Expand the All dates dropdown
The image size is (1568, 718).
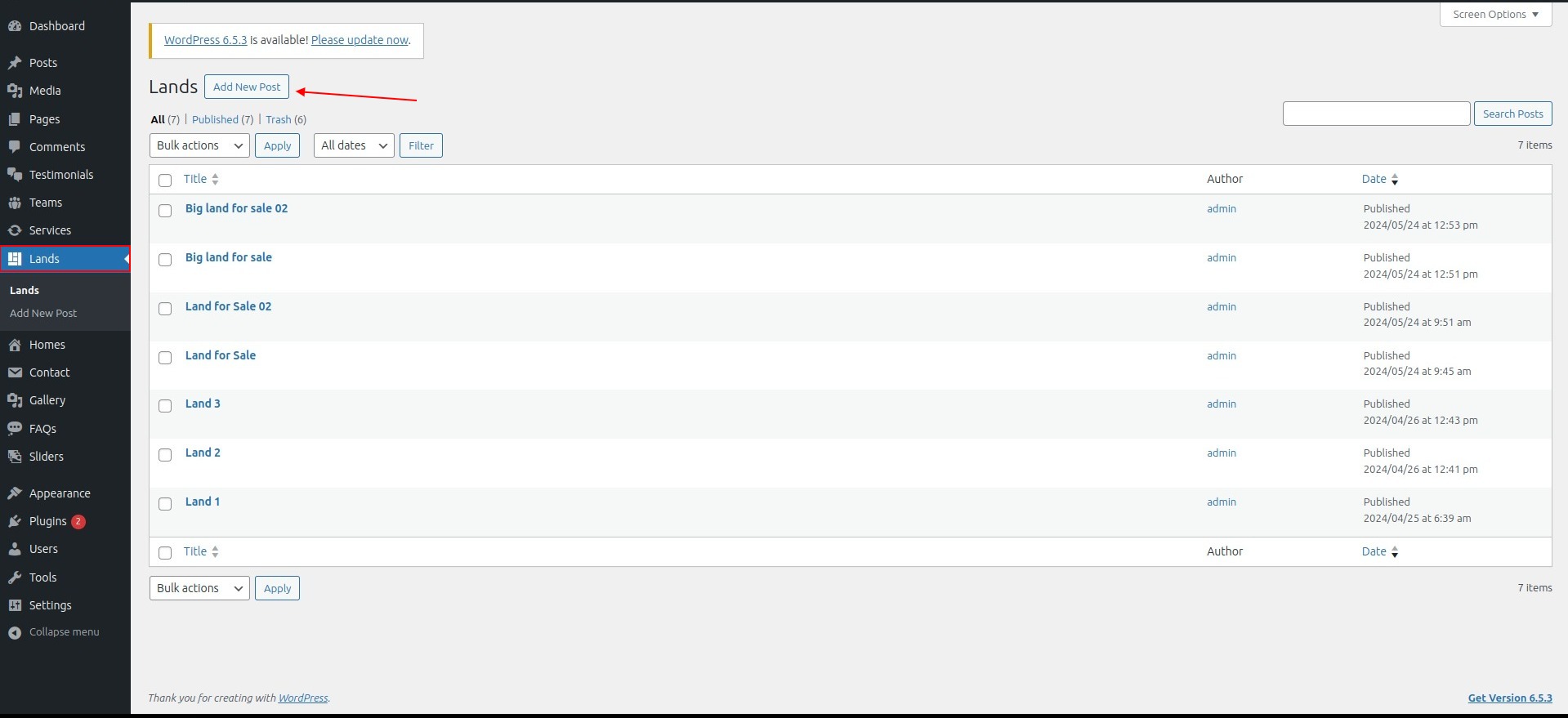[x=354, y=145]
